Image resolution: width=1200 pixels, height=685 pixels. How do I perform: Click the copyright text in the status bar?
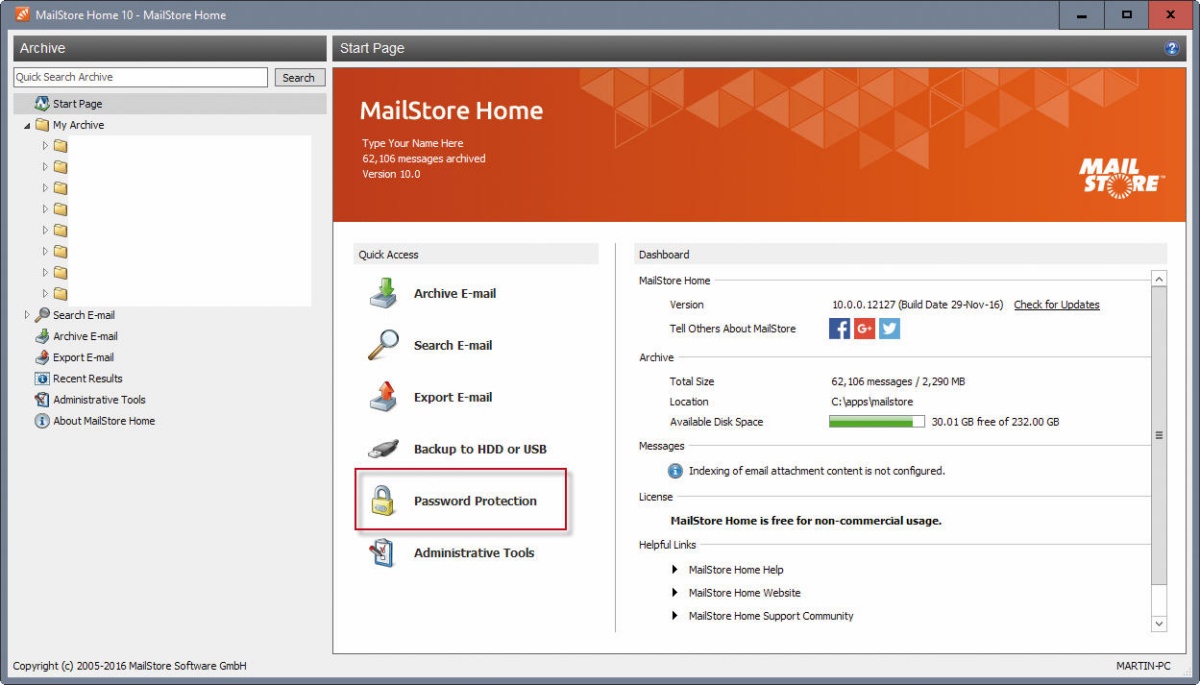pos(130,666)
